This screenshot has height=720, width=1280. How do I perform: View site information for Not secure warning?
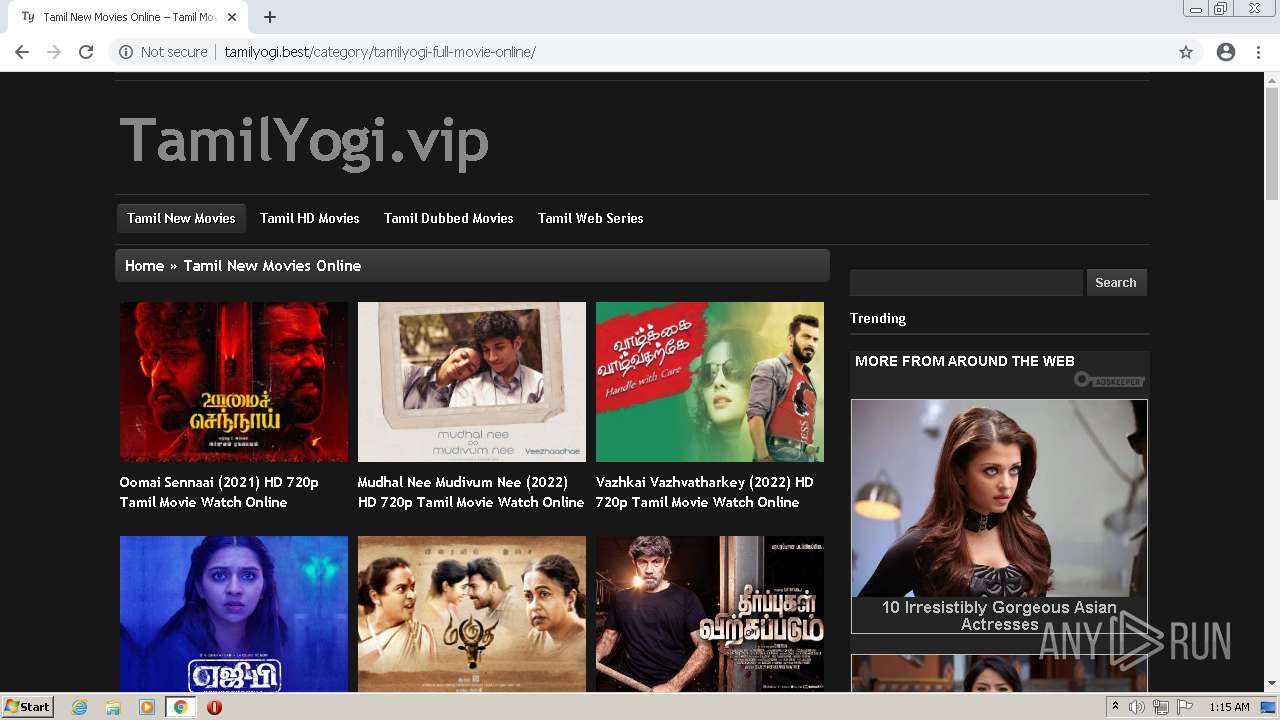coord(163,52)
